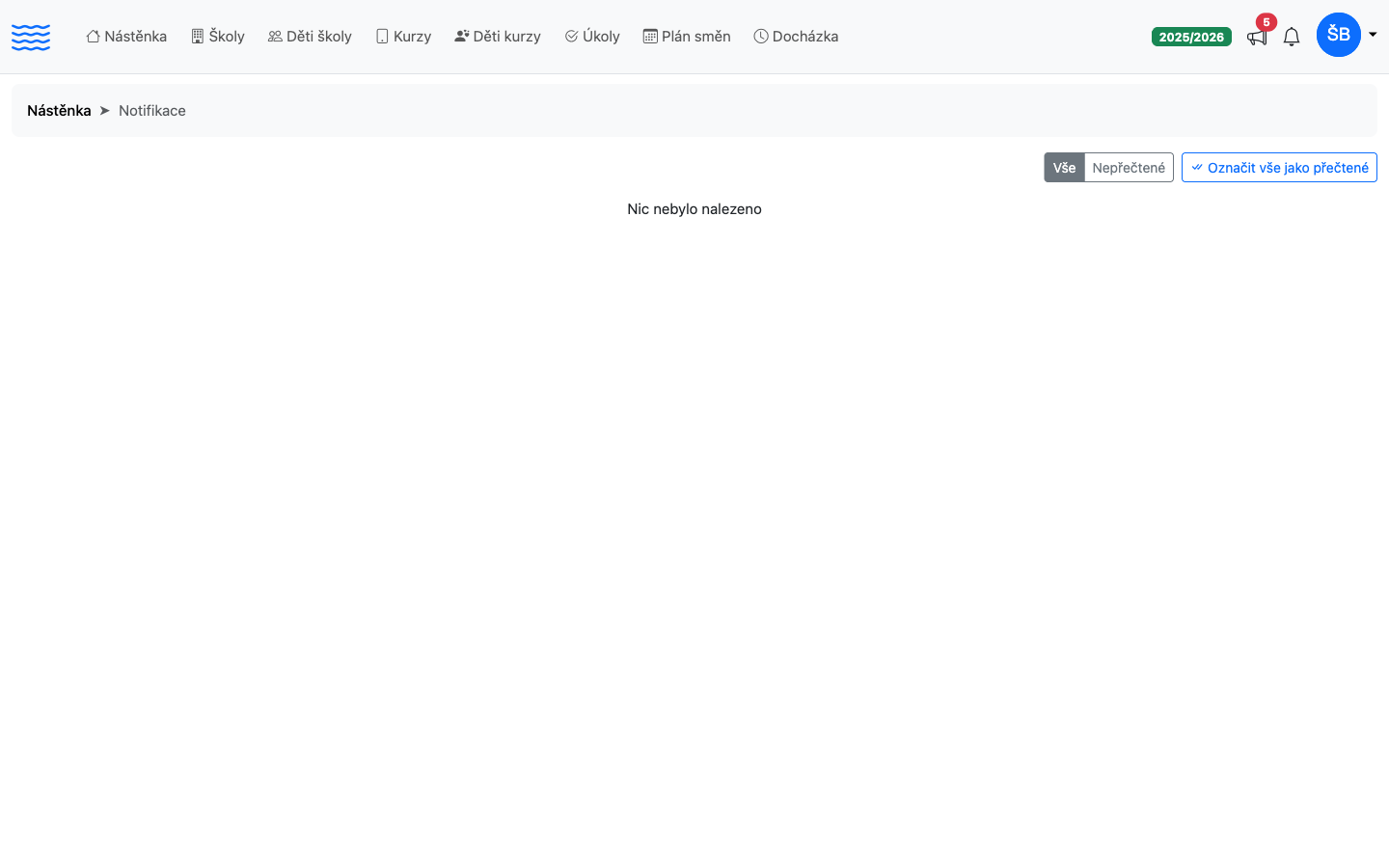
Task: Click the calendar icon beside Plán směn
Action: [x=650, y=36]
